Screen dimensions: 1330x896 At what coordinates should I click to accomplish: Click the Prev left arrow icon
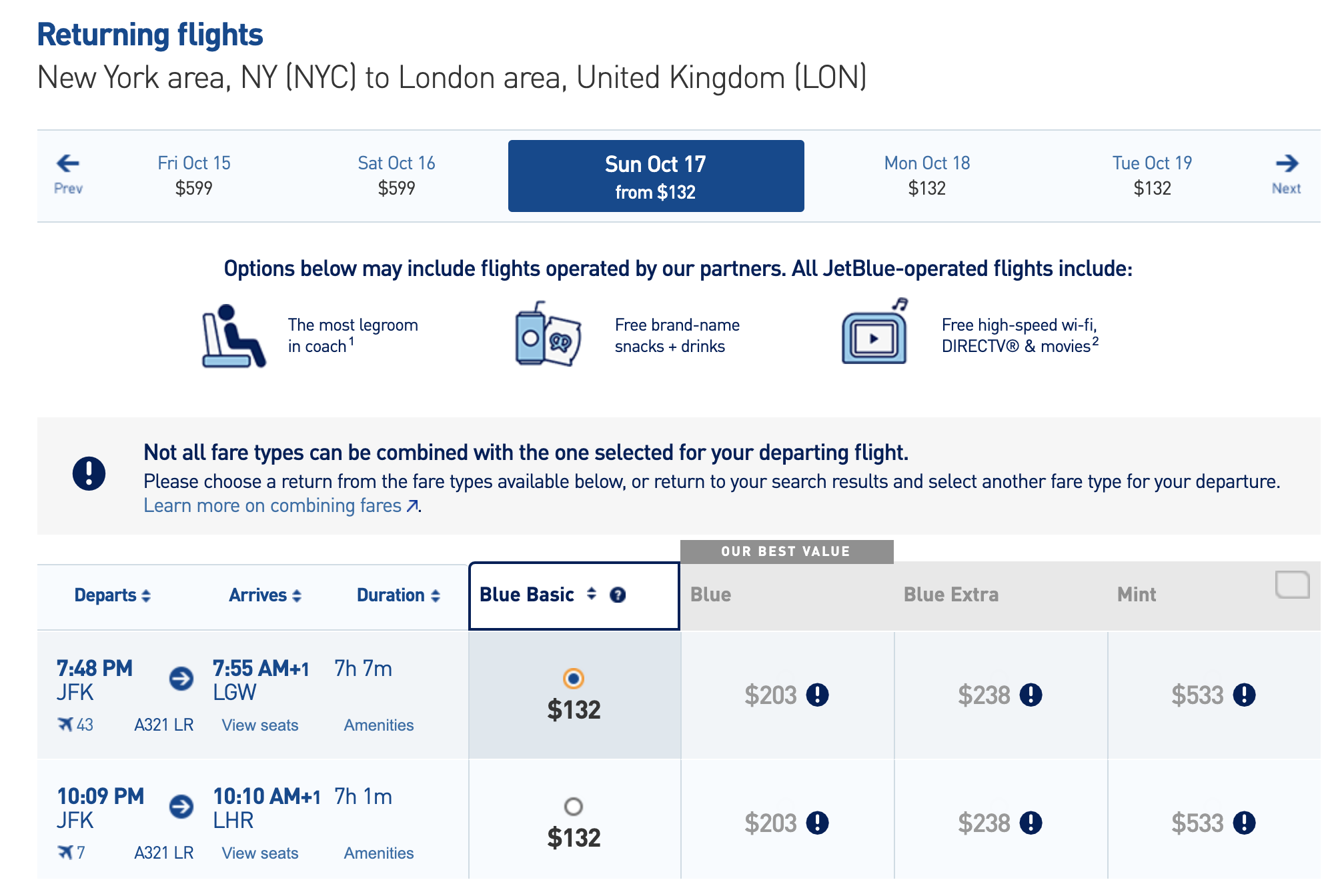pos(68,163)
